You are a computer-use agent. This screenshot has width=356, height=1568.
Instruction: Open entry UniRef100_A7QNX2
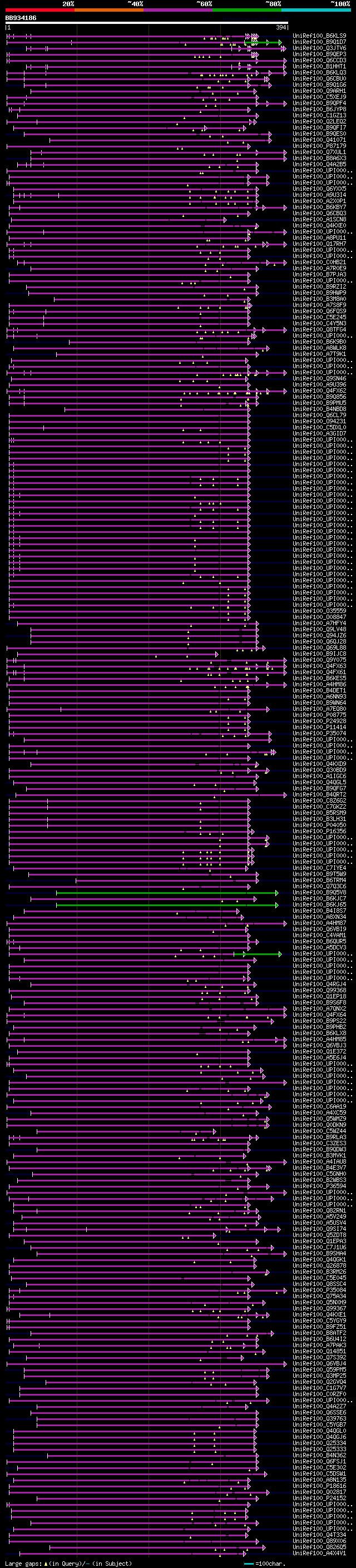(x=319, y=1008)
